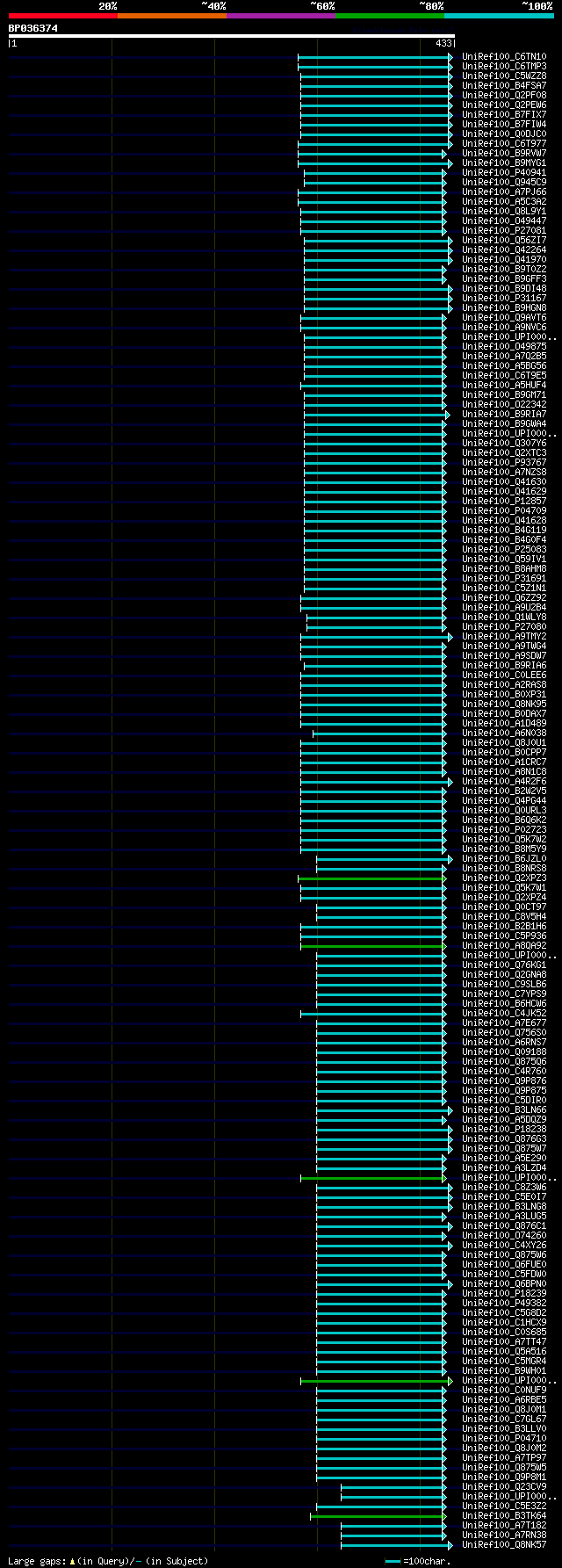Select the UniRef100_B7FIX7 label

click(x=504, y=114)
